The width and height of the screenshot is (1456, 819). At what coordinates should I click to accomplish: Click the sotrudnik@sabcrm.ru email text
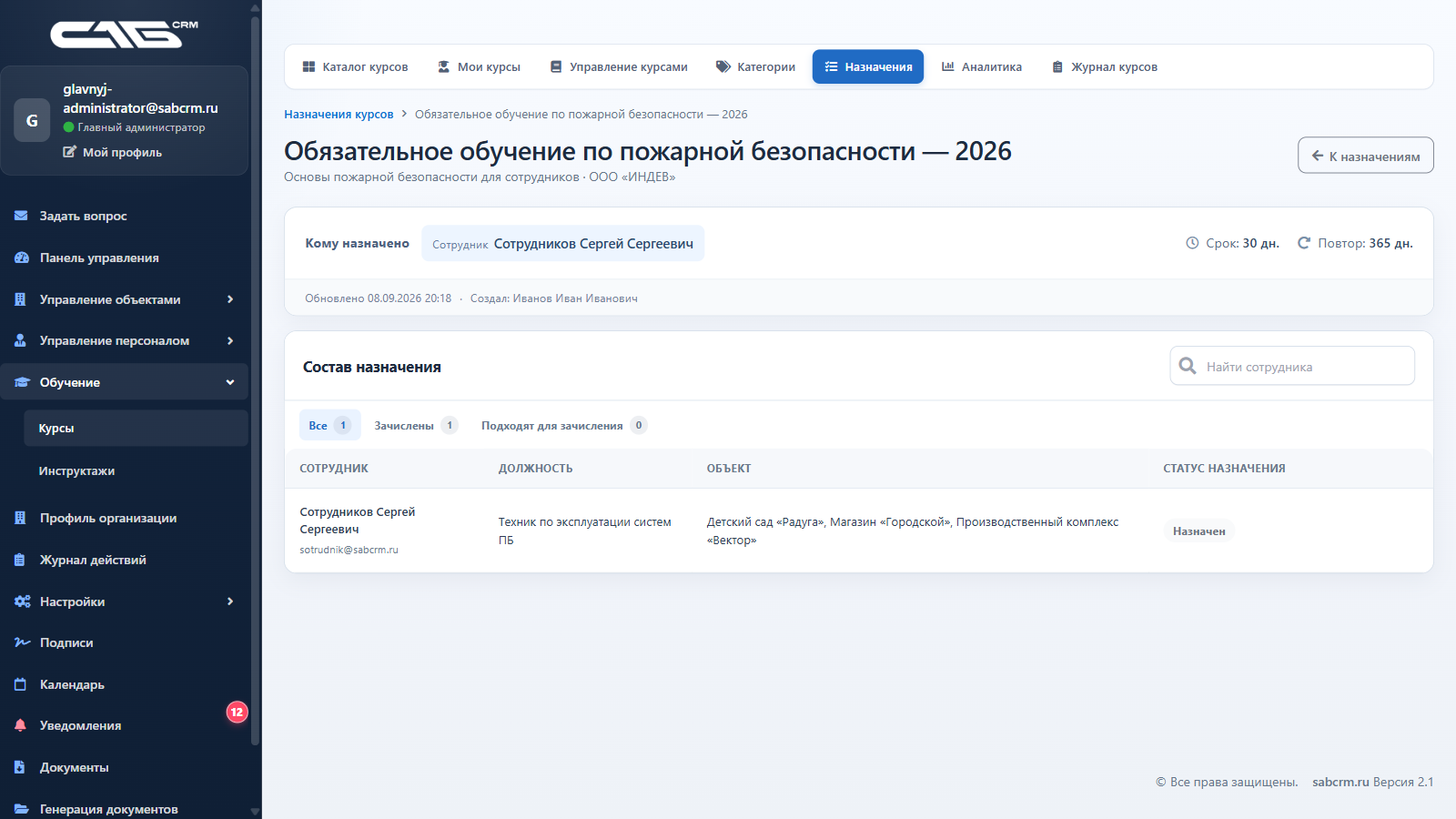349,550
